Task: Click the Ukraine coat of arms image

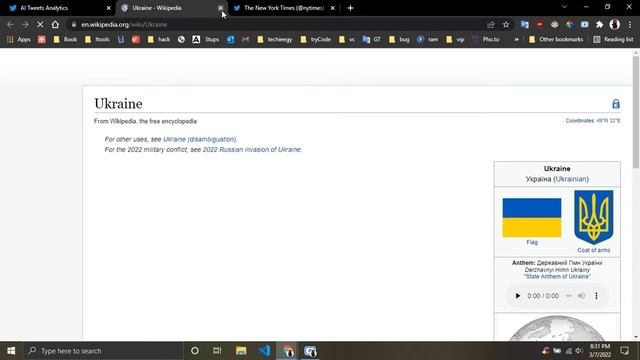Action: [593, 217]
